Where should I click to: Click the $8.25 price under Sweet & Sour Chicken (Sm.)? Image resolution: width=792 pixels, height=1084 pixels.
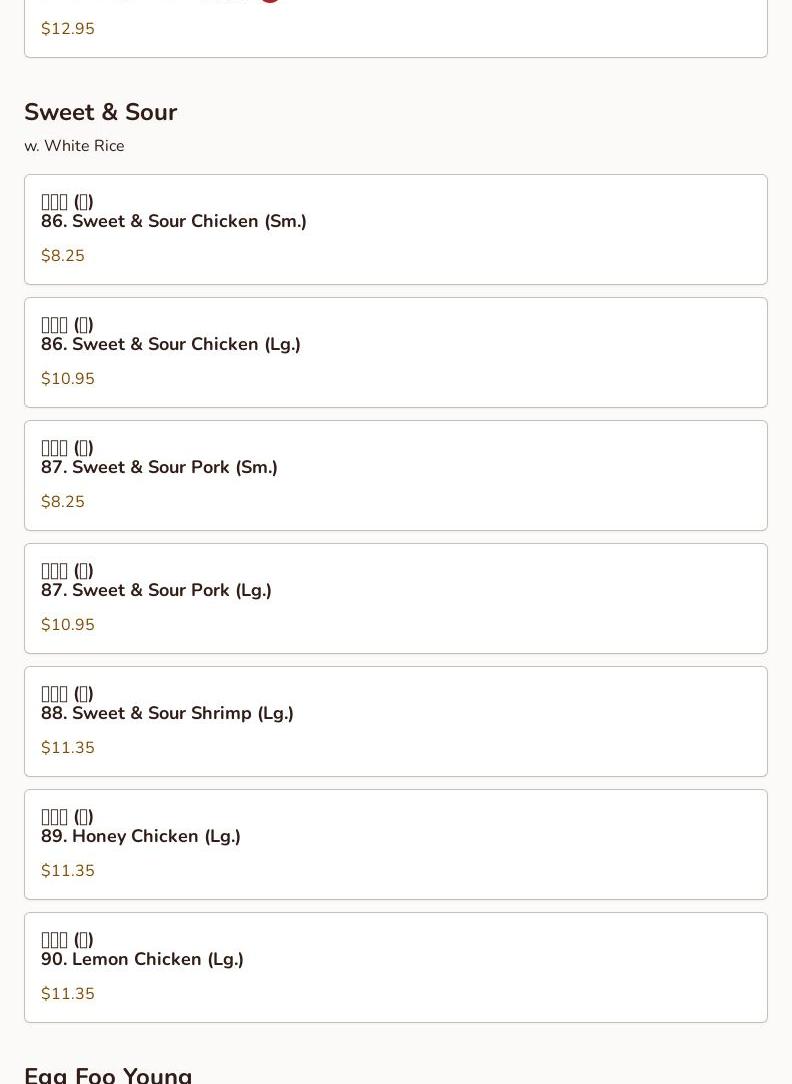[63, 256]
